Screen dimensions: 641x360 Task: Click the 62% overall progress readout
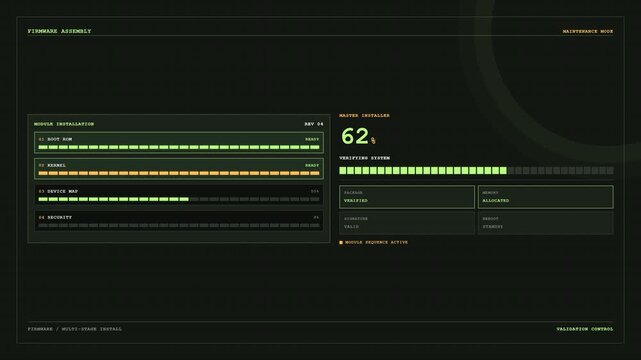(359, 136)
